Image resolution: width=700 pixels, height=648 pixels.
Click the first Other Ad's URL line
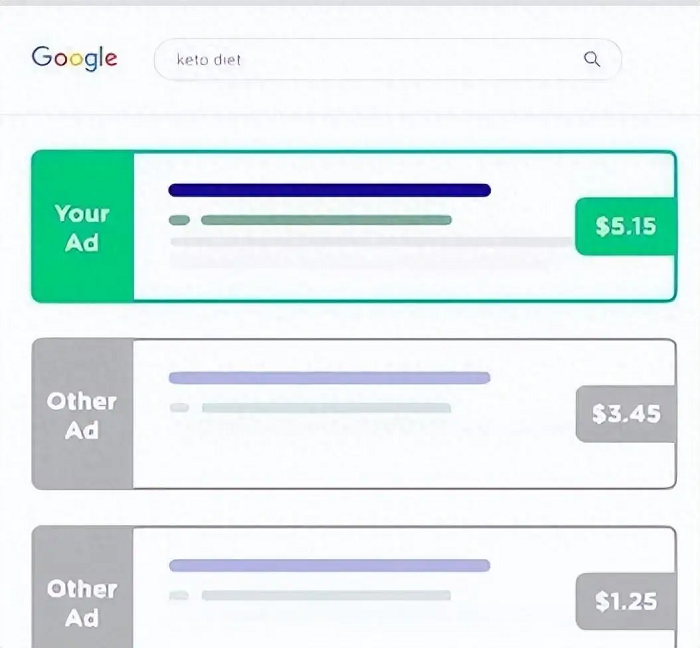pos(326,407)
